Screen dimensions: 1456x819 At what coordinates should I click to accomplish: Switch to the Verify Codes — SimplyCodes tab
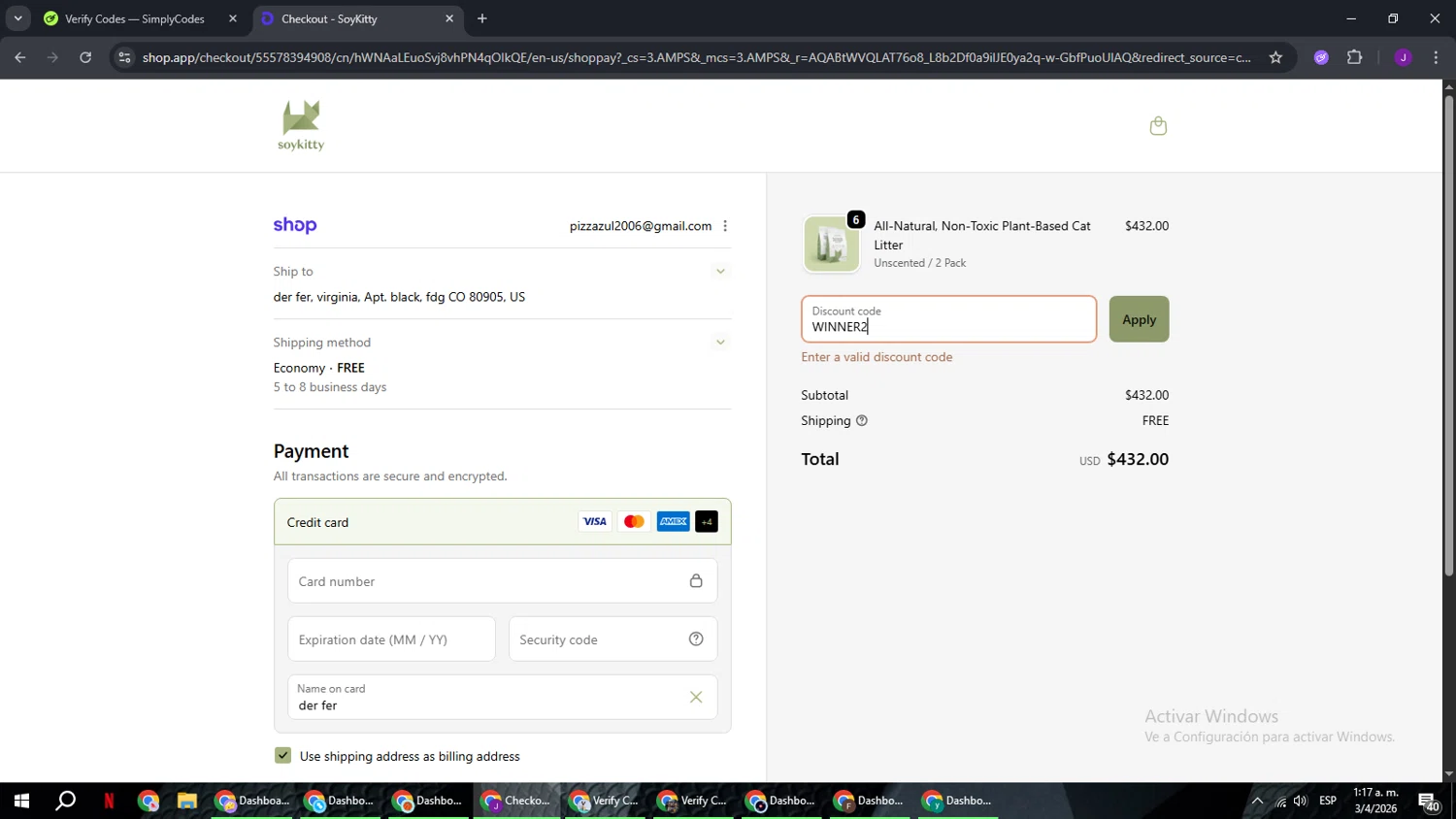click(x=134, y=18)
